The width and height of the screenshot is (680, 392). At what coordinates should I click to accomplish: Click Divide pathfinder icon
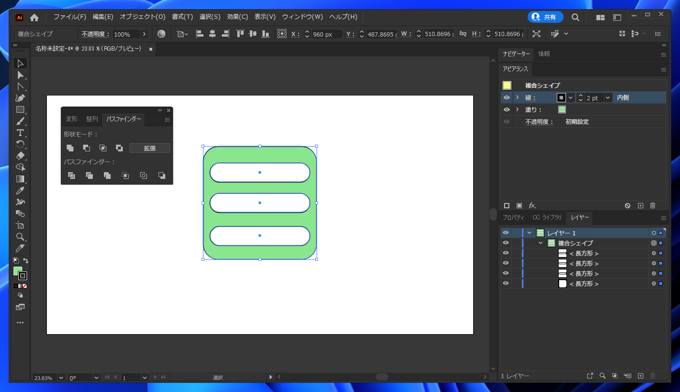[x=72, y=176]
